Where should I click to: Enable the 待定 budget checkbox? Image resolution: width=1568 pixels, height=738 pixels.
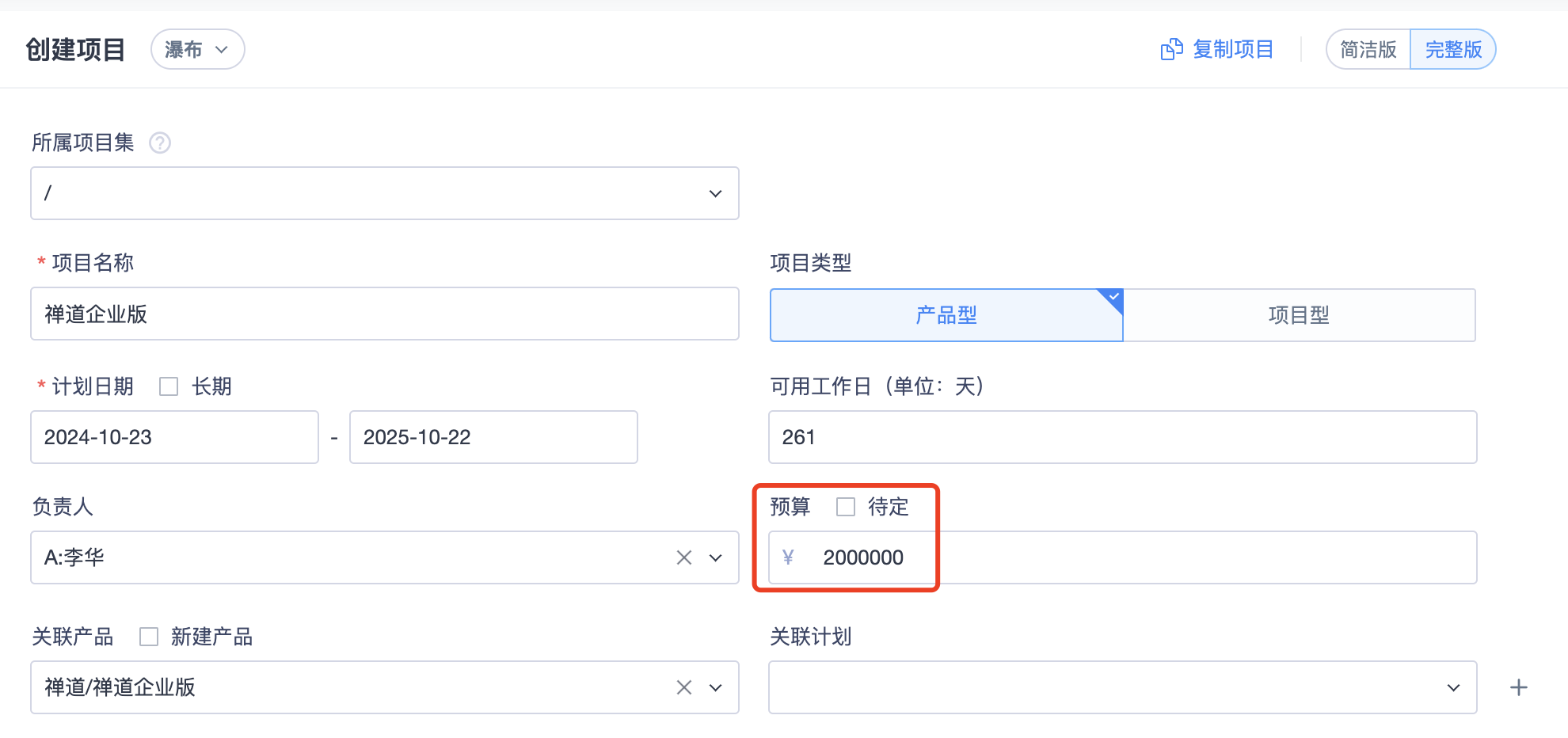(x=846, y=507)
